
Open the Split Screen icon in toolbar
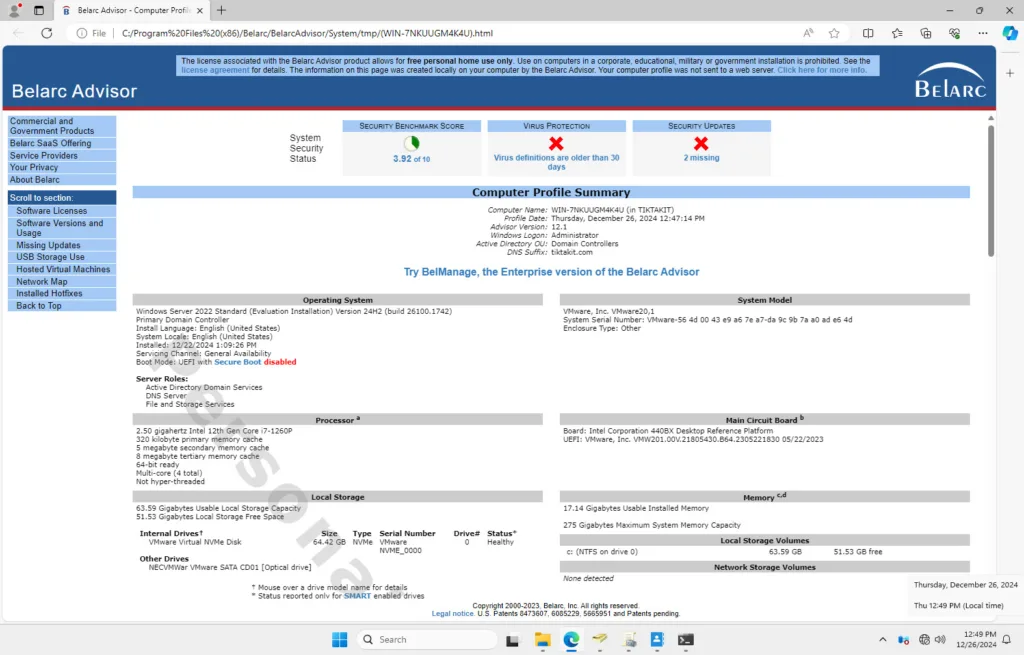point(868,33)
